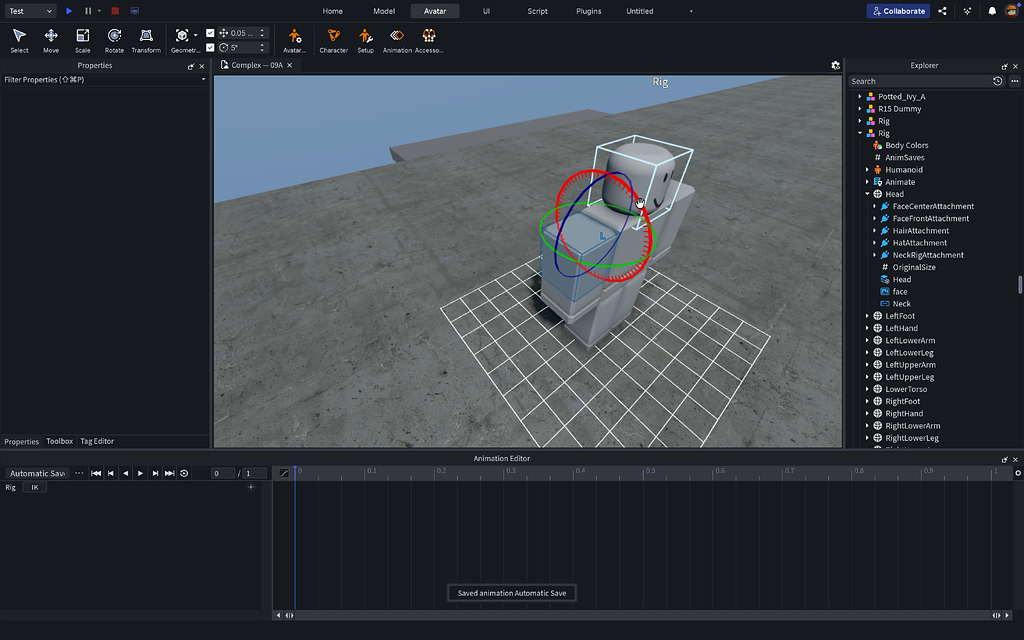Toggle the curve editor button

click(284, 473)
